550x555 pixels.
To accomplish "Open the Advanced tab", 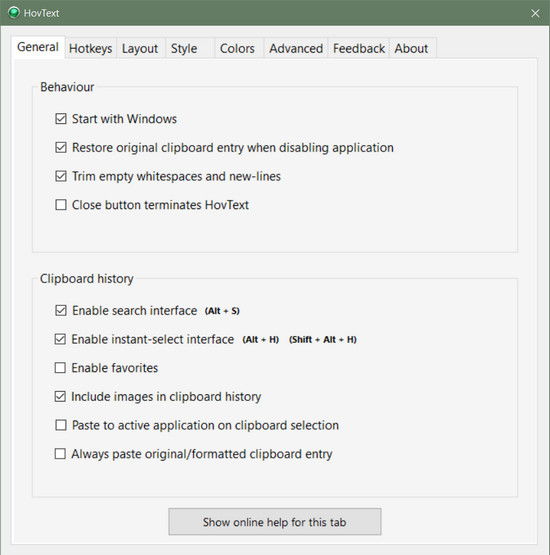I will [x=296, y=48].
